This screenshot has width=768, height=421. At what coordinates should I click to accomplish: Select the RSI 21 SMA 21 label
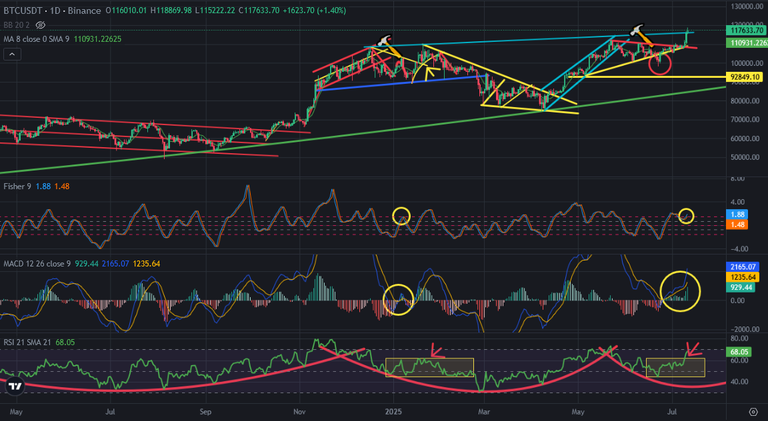[x=27, y=343]
